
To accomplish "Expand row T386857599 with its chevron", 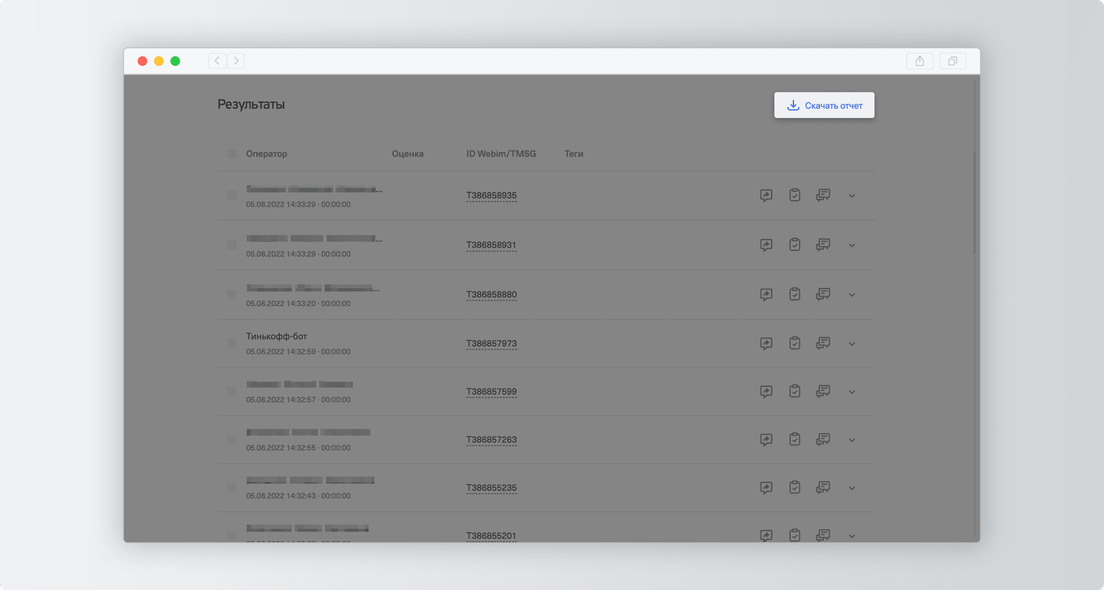I will pyautogui.click(x=852, y=391).
